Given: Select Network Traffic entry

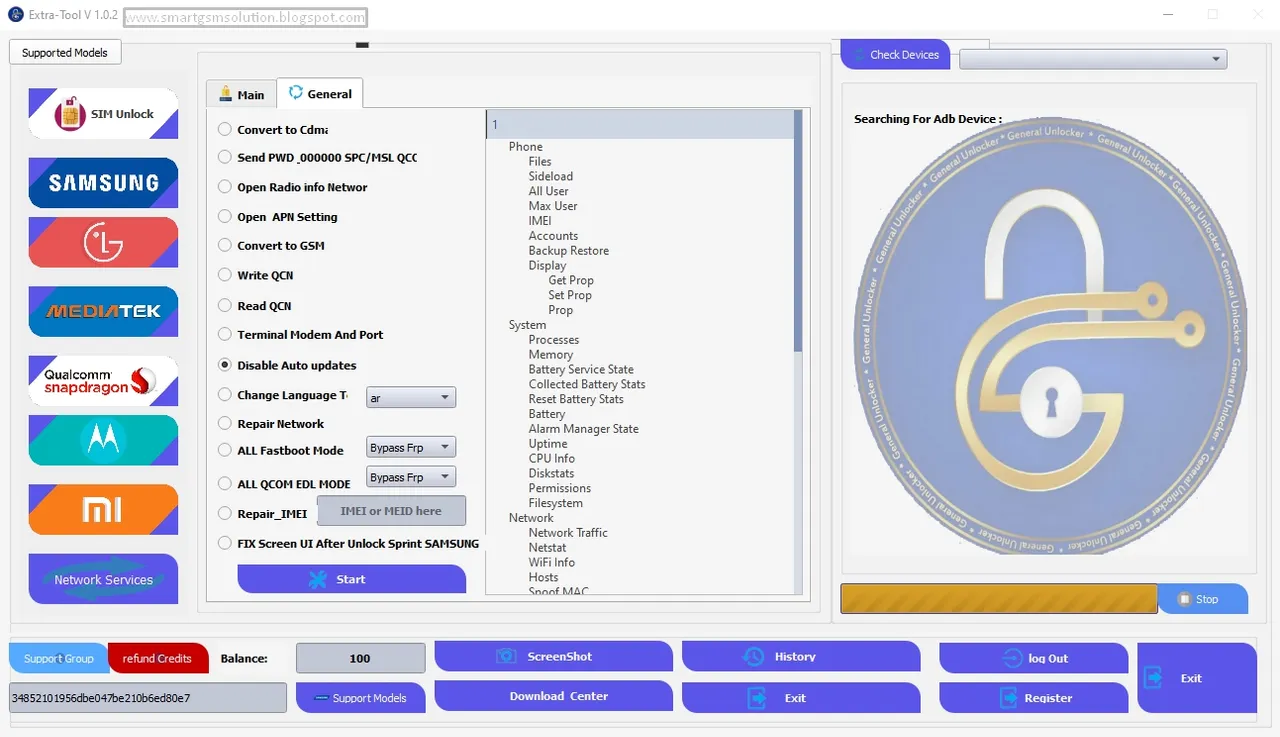Looking at the screenshot, I should pyautogui.click(x=568, y=533).
